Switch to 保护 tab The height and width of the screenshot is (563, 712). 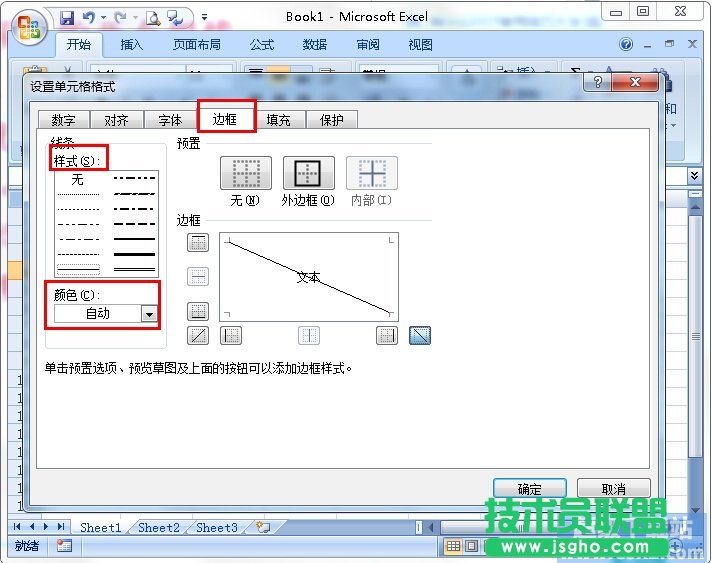pos(332,120)
